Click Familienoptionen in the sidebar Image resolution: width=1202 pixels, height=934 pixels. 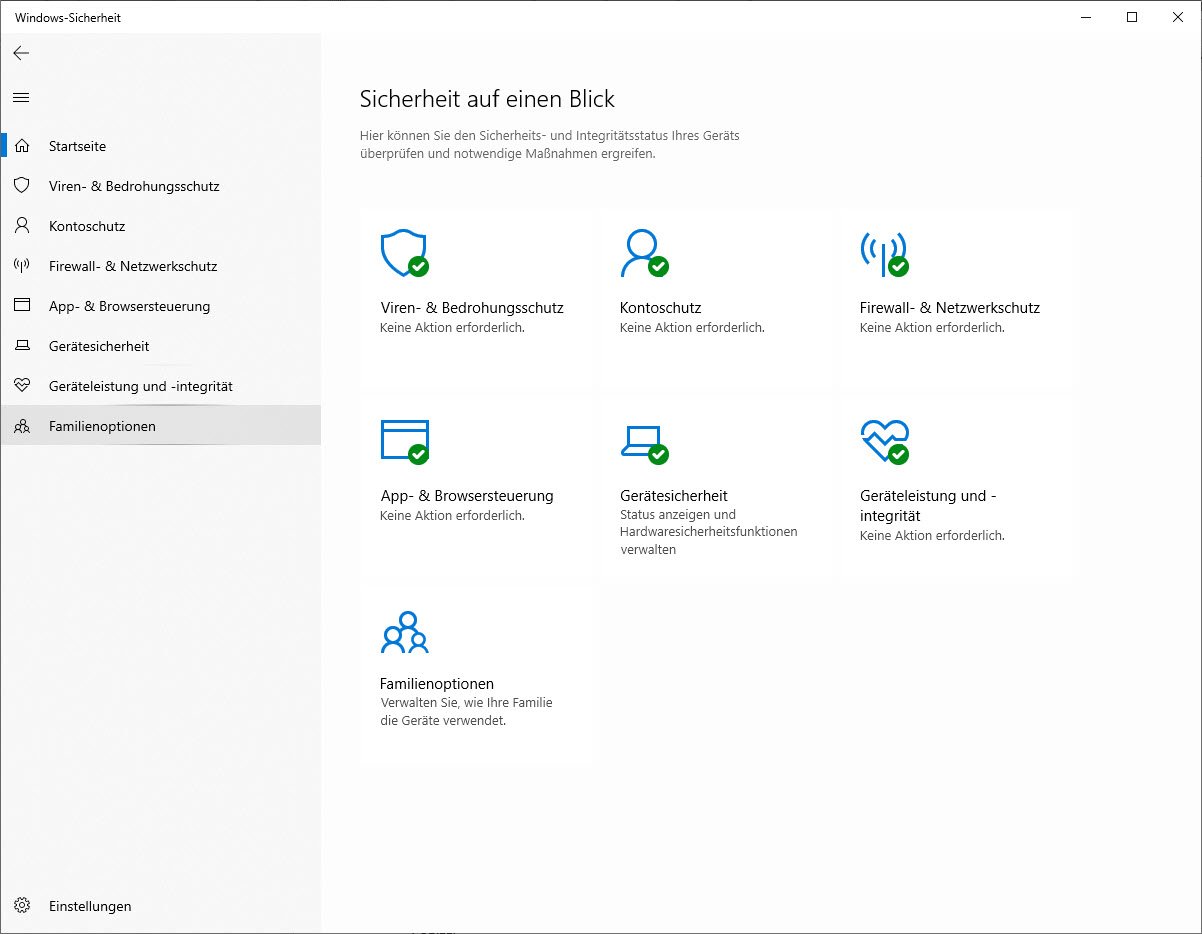point(102,426)
